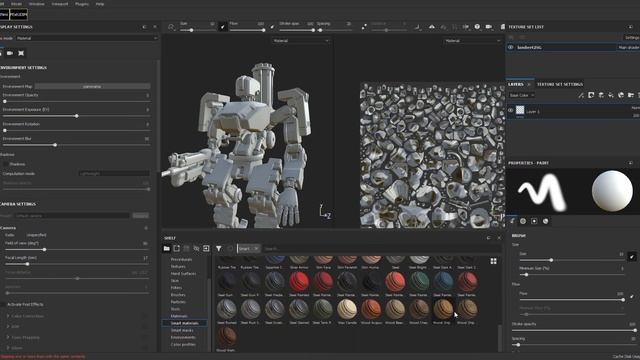Click the zoom magnifier icon in top toolbar
This screenshot has width=640, height=360.
(x=171, y=27)
